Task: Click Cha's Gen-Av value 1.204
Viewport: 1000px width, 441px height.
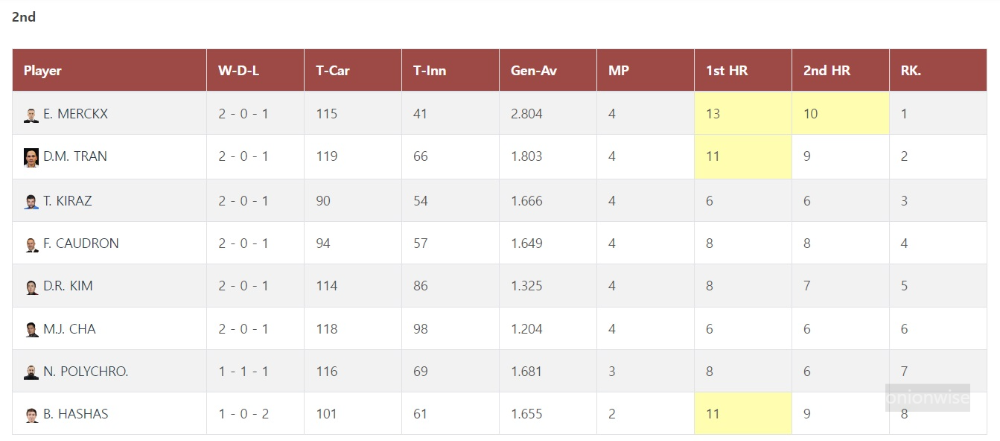Action: tap(527, 329)
